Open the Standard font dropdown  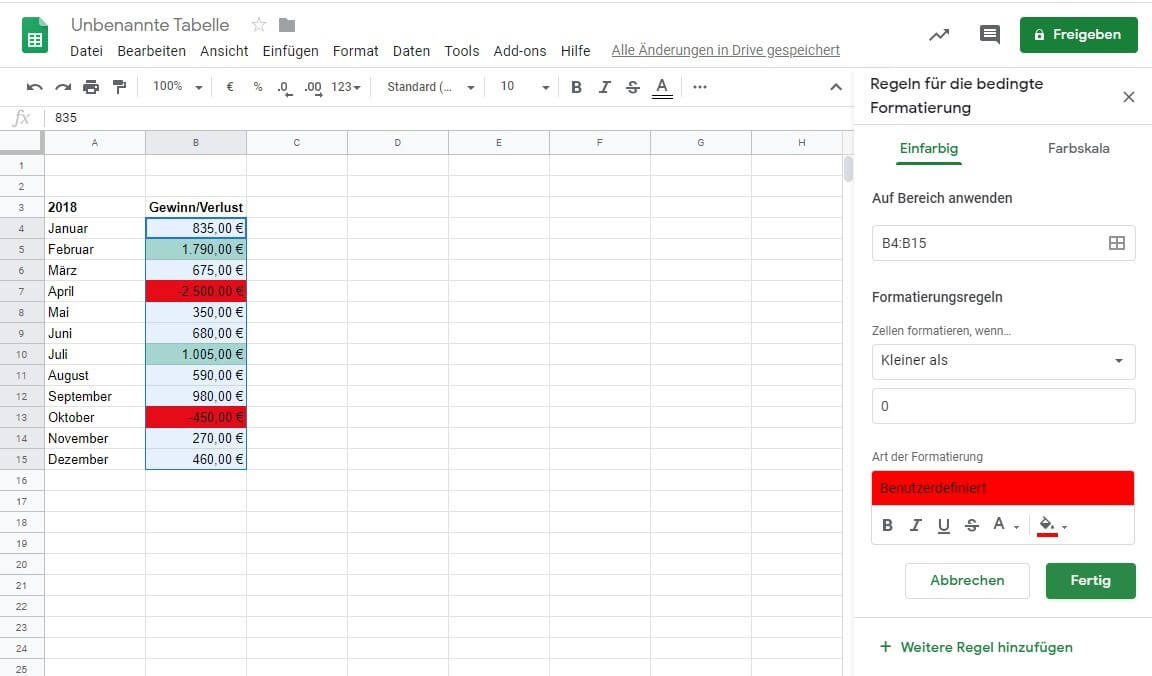coord(431,87)
